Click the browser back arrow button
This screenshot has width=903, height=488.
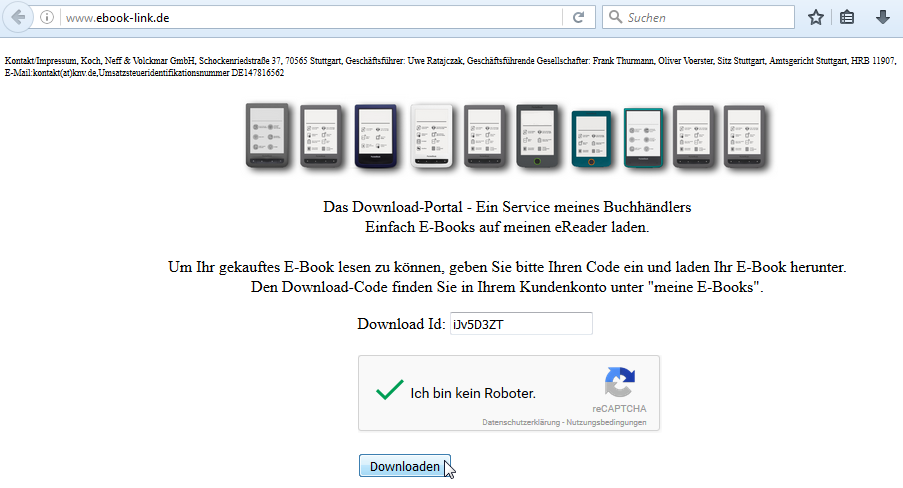(x=18, y=17)
